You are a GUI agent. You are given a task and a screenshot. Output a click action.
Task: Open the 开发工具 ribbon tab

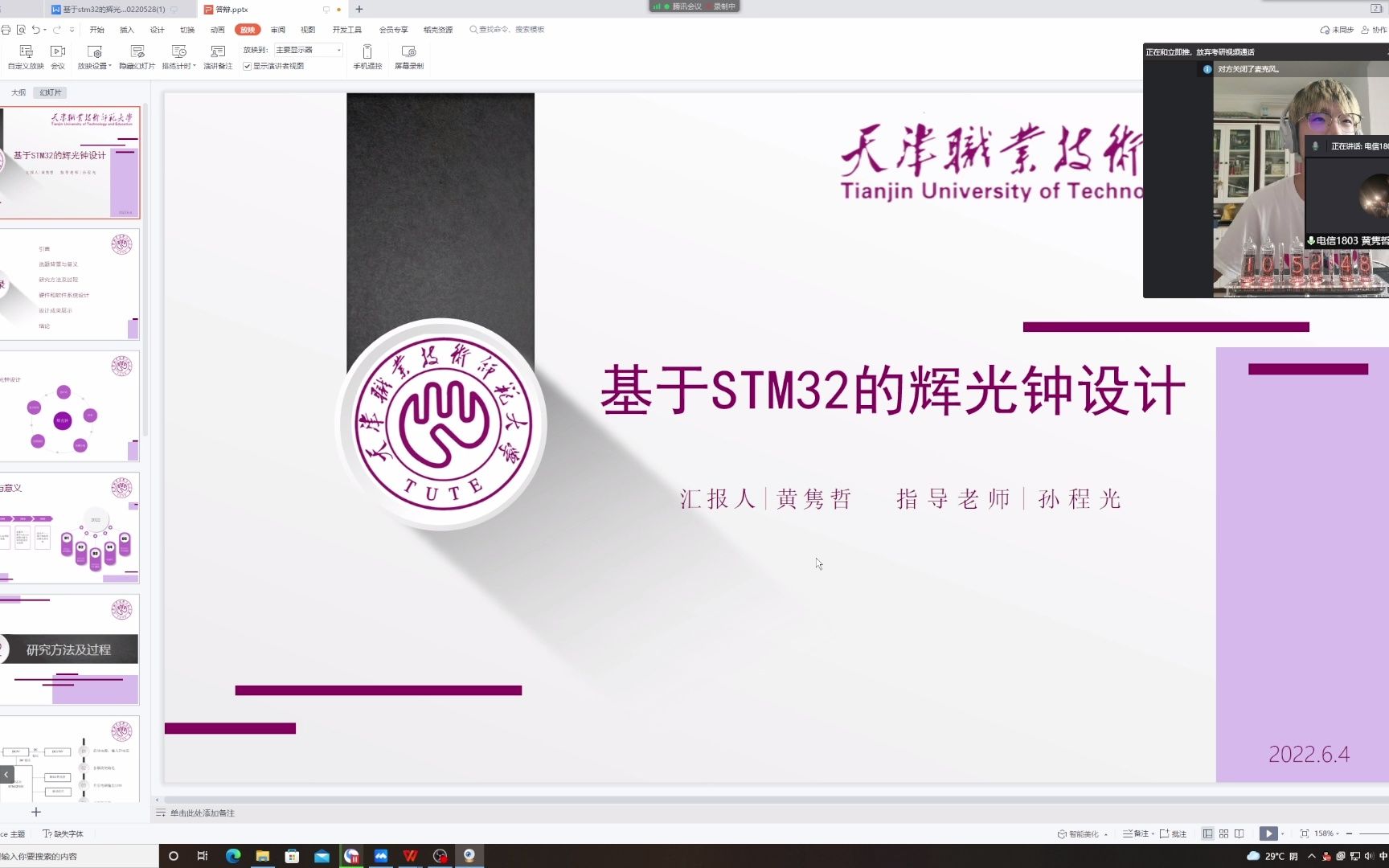tap(347, 30)
